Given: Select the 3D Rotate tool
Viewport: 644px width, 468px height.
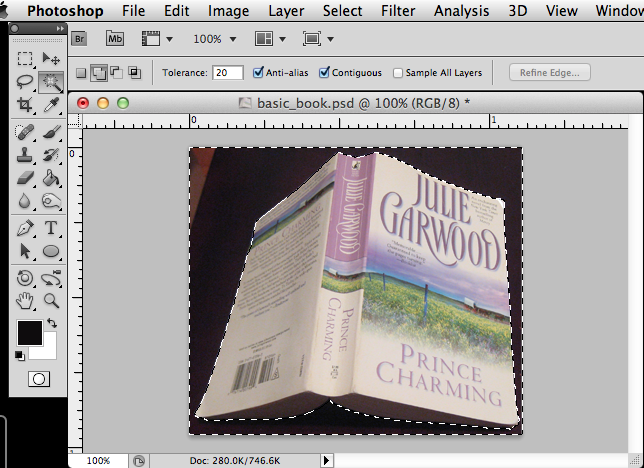Looking at the screenshot, I should [25, 278].
